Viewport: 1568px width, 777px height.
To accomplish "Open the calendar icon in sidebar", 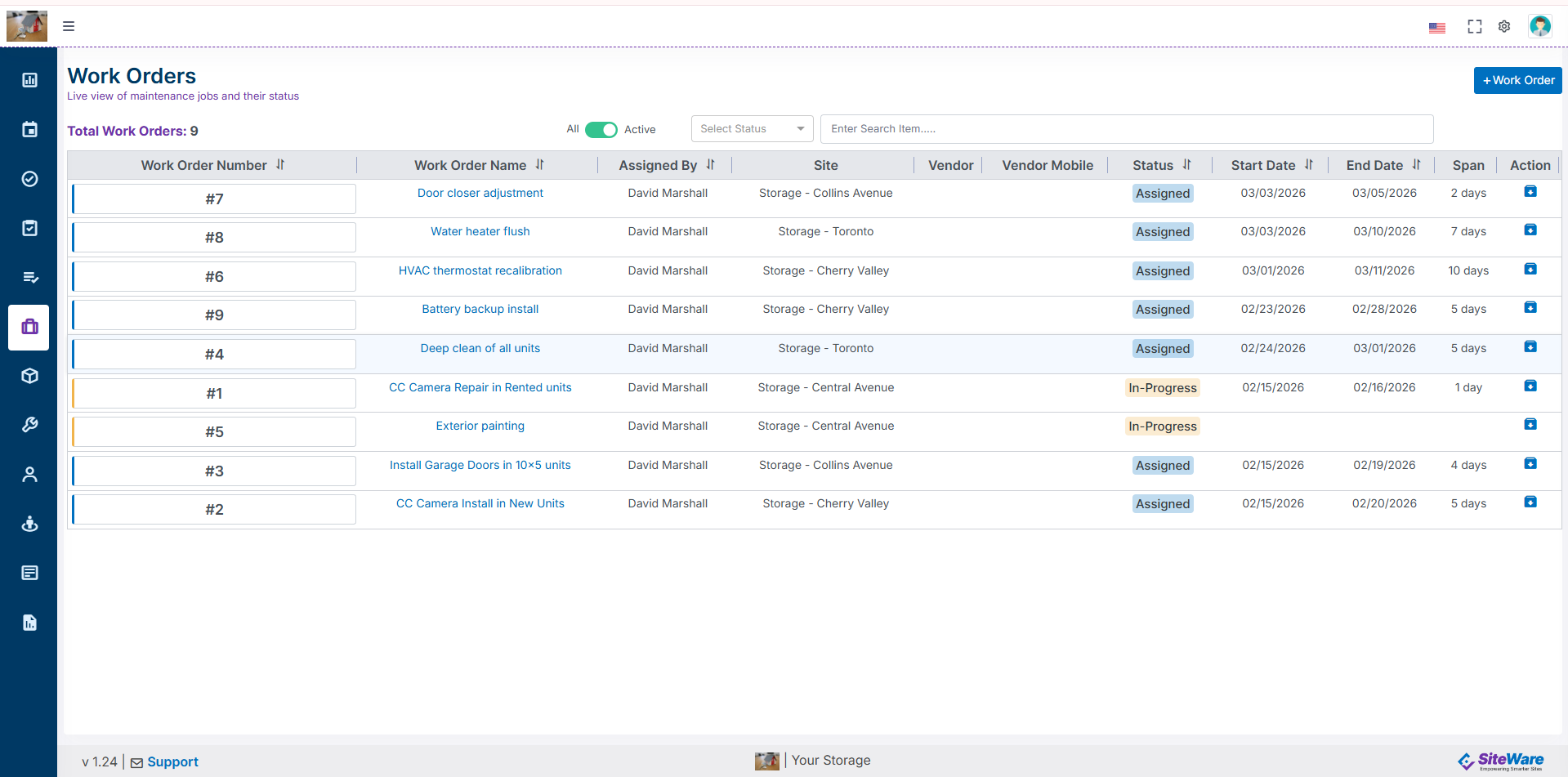I will pos(29,129).
